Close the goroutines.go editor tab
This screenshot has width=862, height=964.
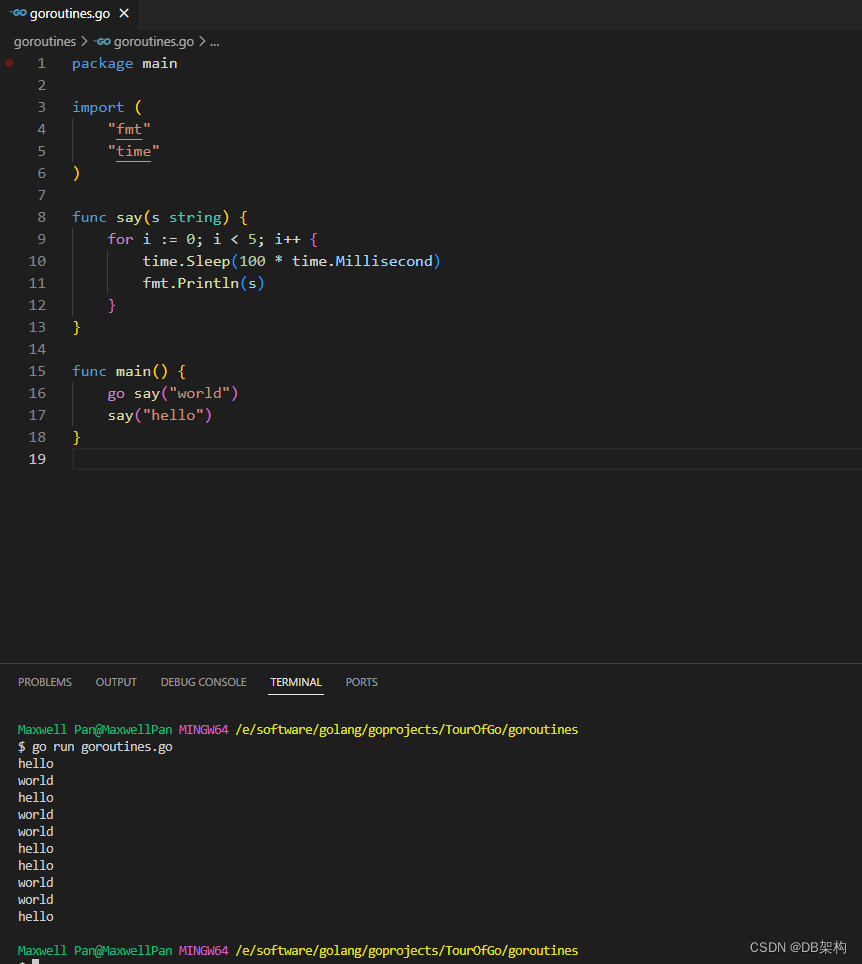(123, 14)
